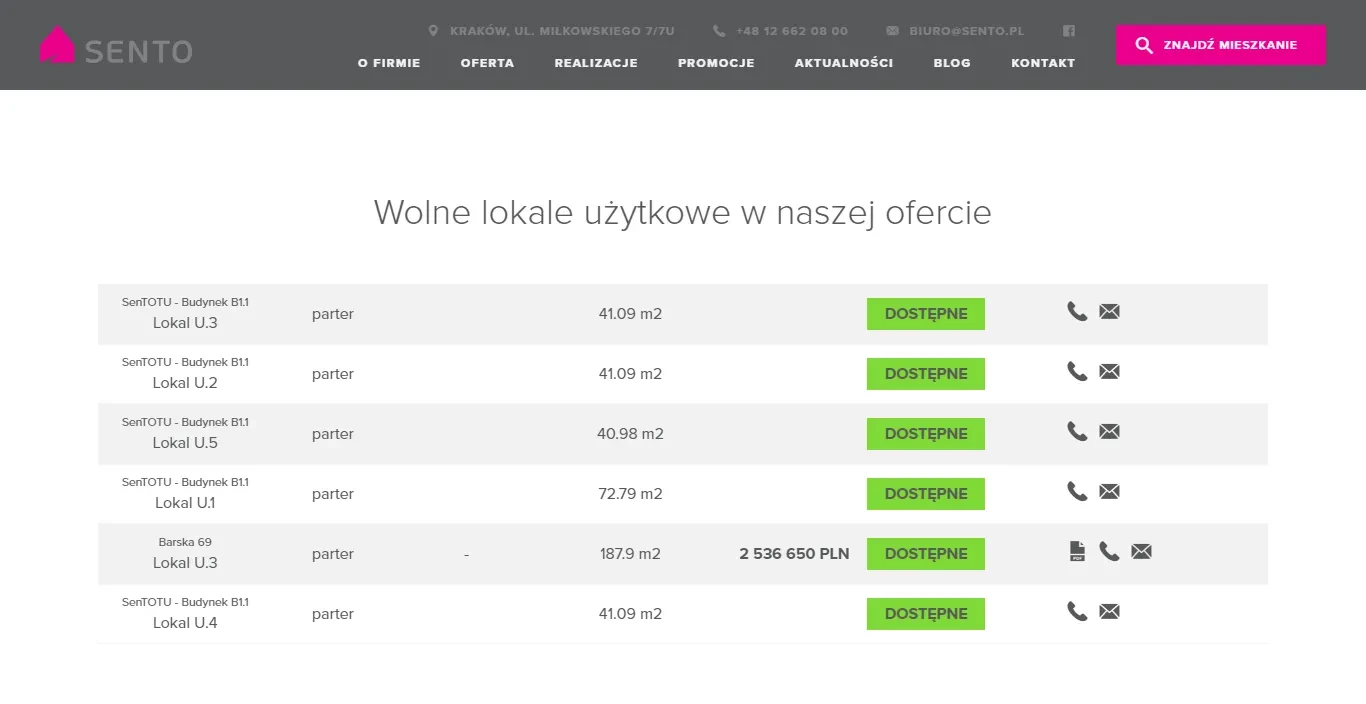Screen dimensions: 1366x704
Task: Click the heading Wolne lokale użytkowe
Action: [x=682, y=213]
